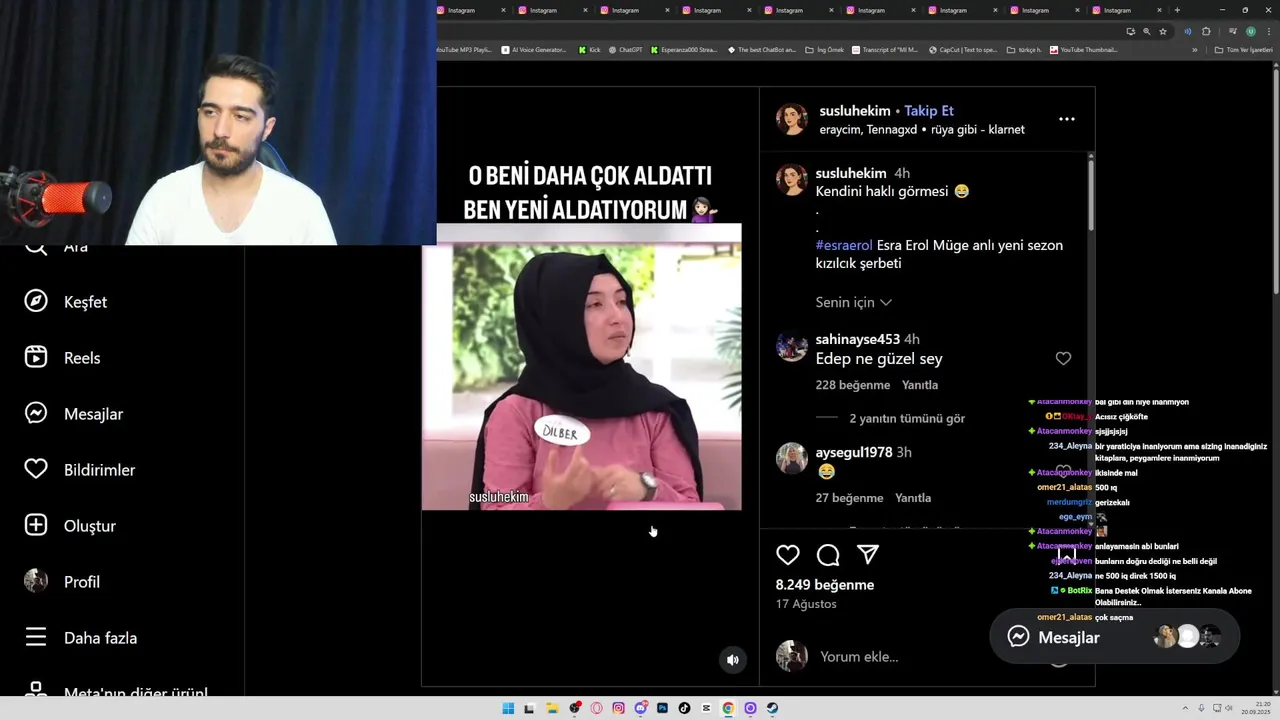The image size is (1280, 720).
Task: Click the Yorum ekle comment input
Action: (x=859, y=657)
